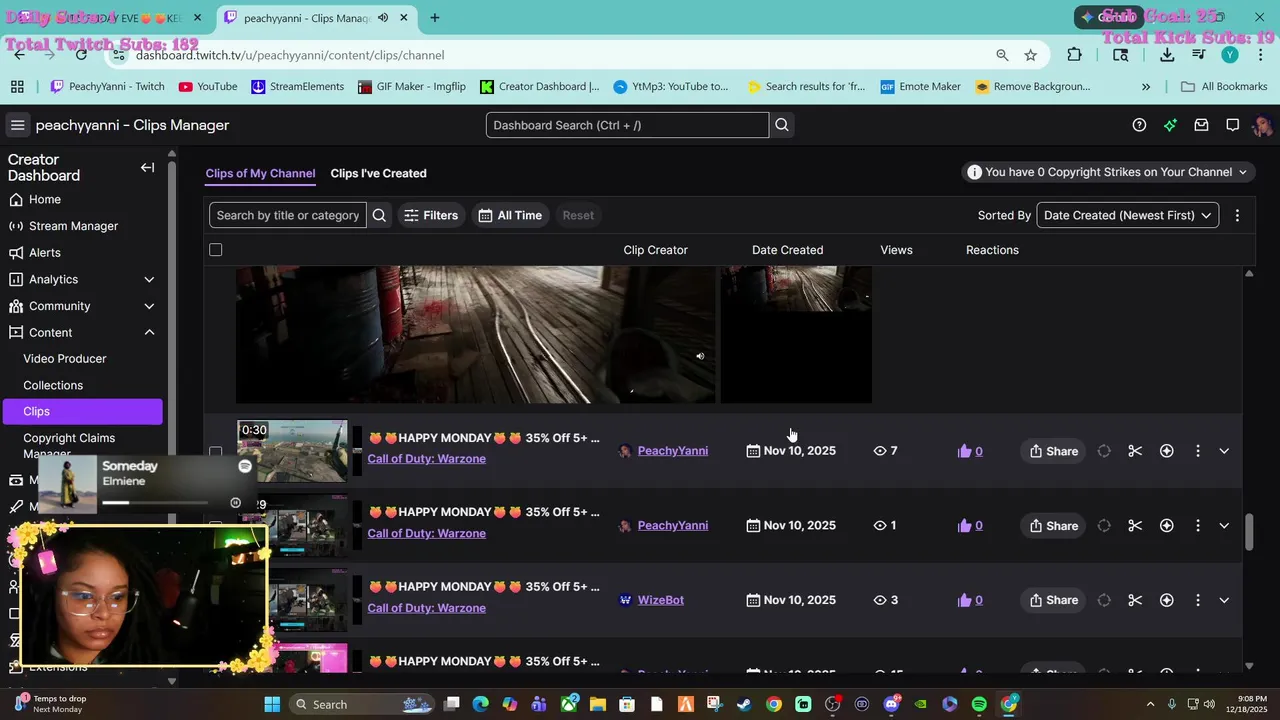The width and height of the screenshot is (1280, 720).
Task: Click scissors icon on the 1-view clip row
Action: (x=1135, y=525)
